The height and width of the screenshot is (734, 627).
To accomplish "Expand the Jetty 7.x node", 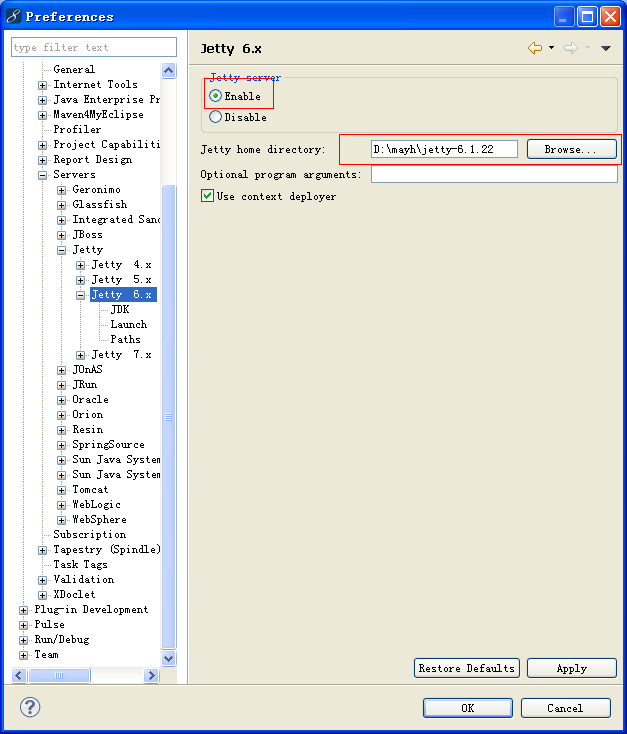I will (81, 355).
